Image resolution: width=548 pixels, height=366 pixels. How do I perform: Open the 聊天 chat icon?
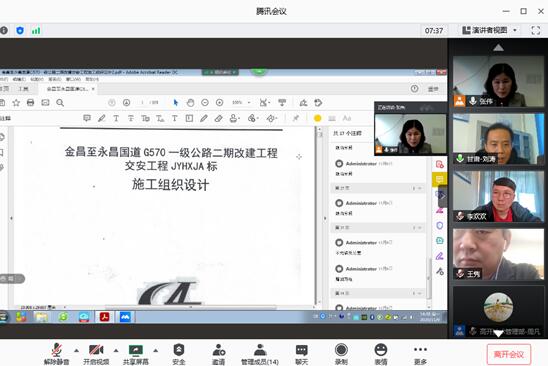(x=301, y=354)
